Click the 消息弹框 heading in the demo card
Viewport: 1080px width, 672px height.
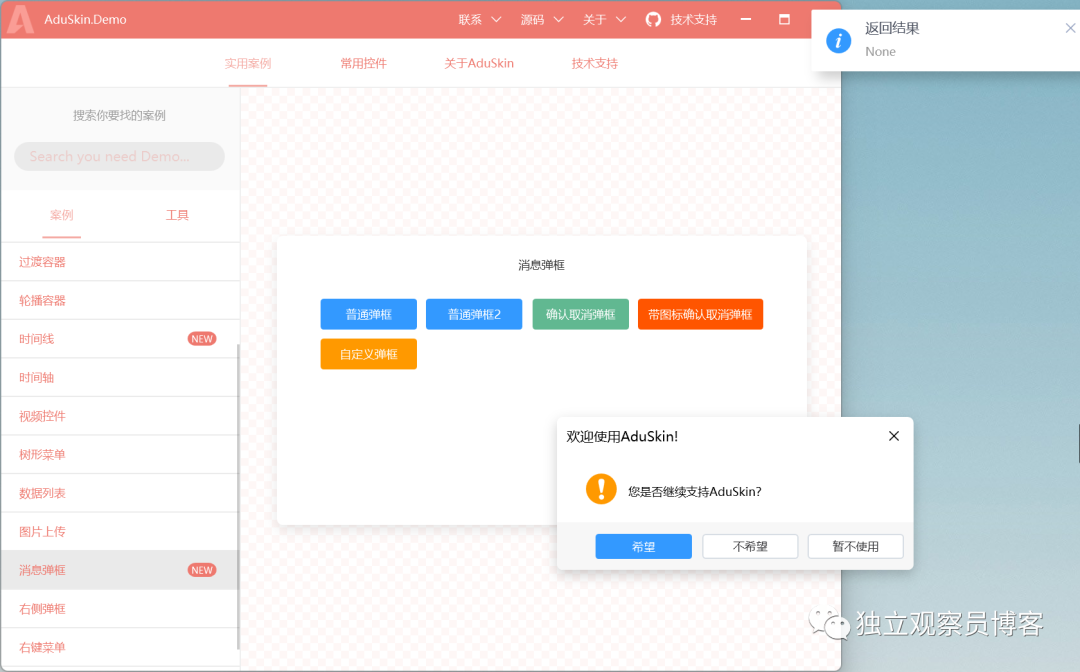(x=541, y=265)
